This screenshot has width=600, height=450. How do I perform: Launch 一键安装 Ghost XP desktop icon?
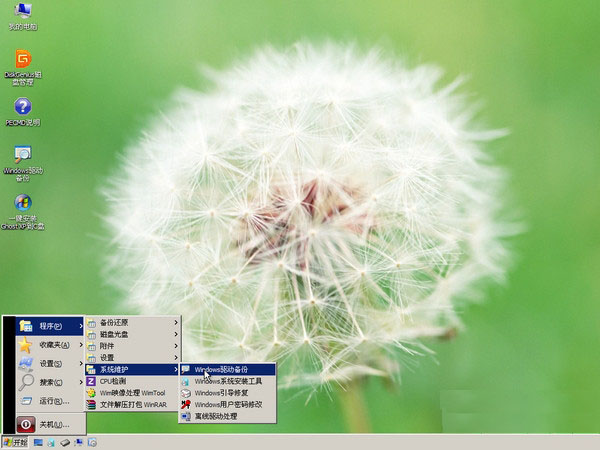(22, 205)
